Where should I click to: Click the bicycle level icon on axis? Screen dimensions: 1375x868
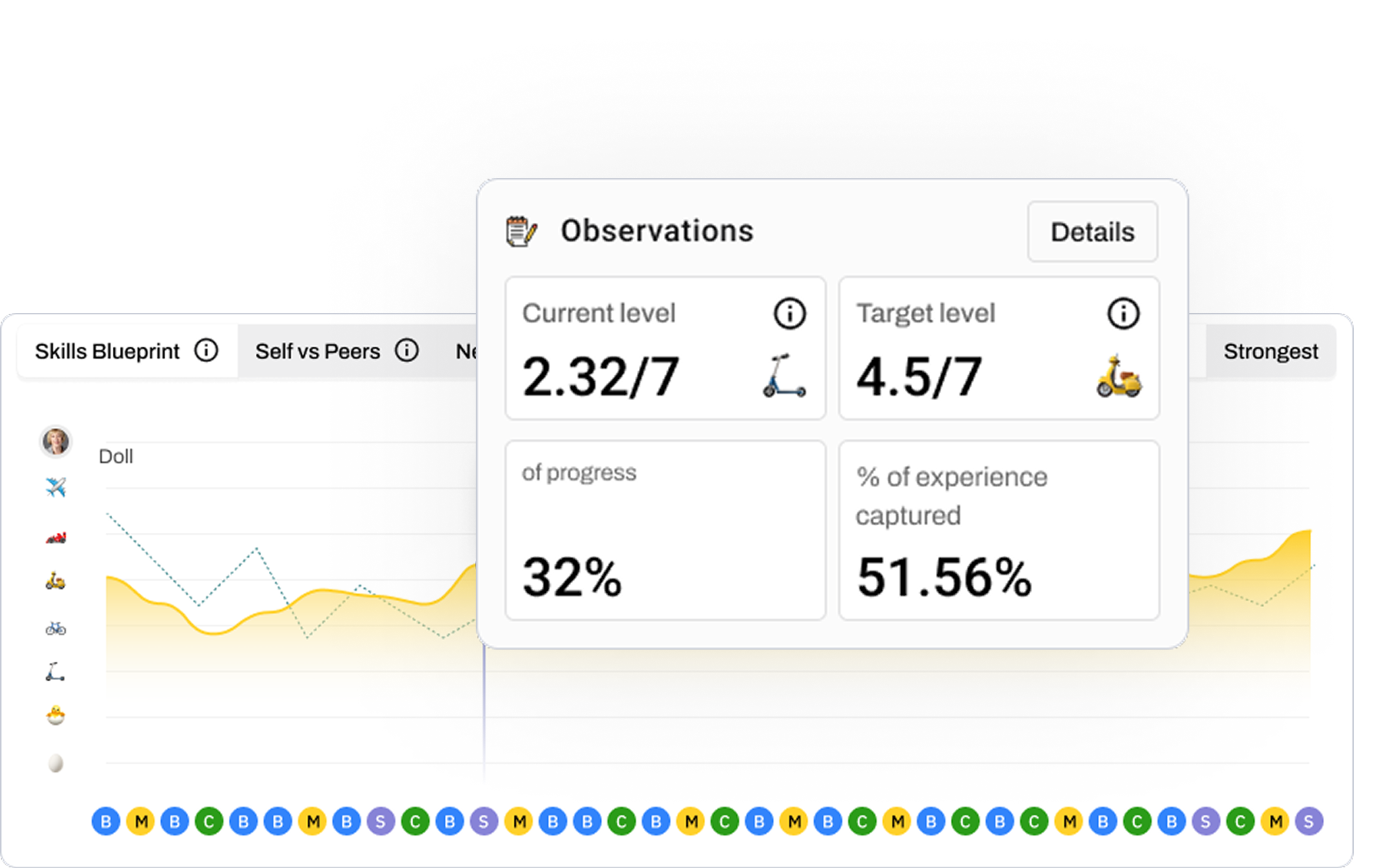coord(56,628)
